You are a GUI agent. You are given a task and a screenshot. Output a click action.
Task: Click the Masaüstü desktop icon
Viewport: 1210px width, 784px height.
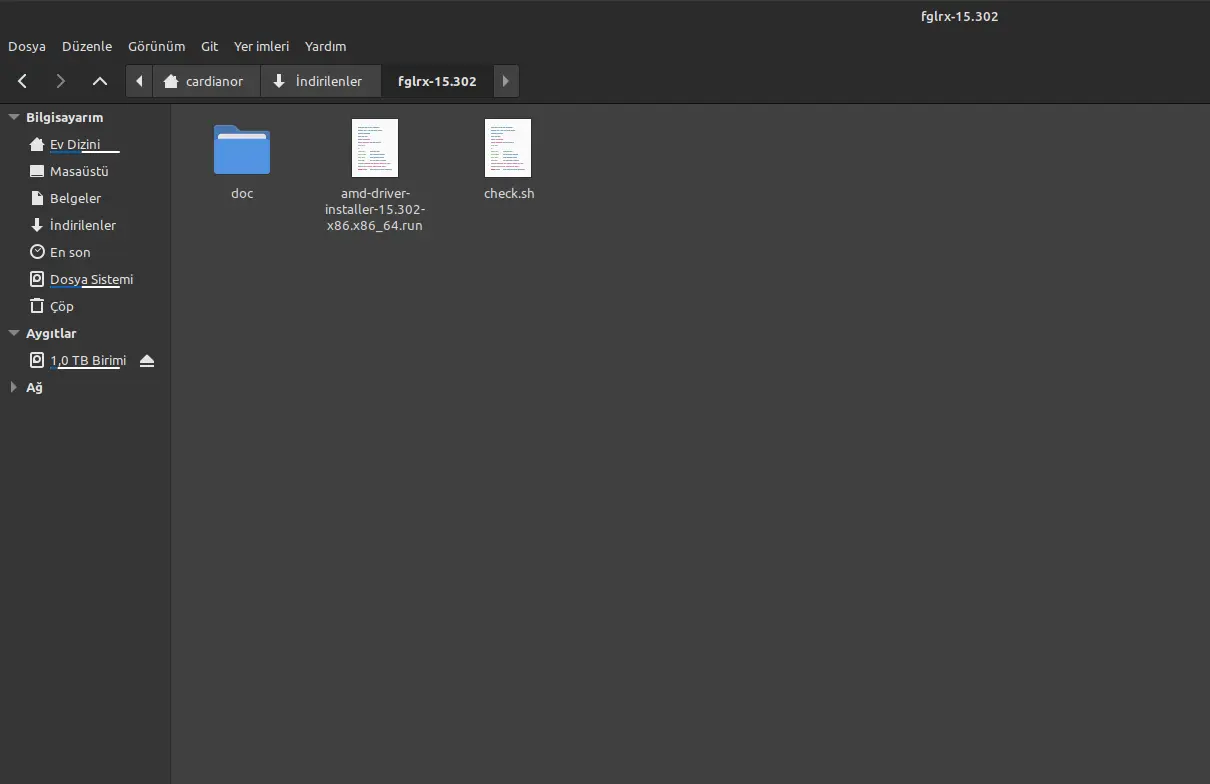tap(37, 171)
